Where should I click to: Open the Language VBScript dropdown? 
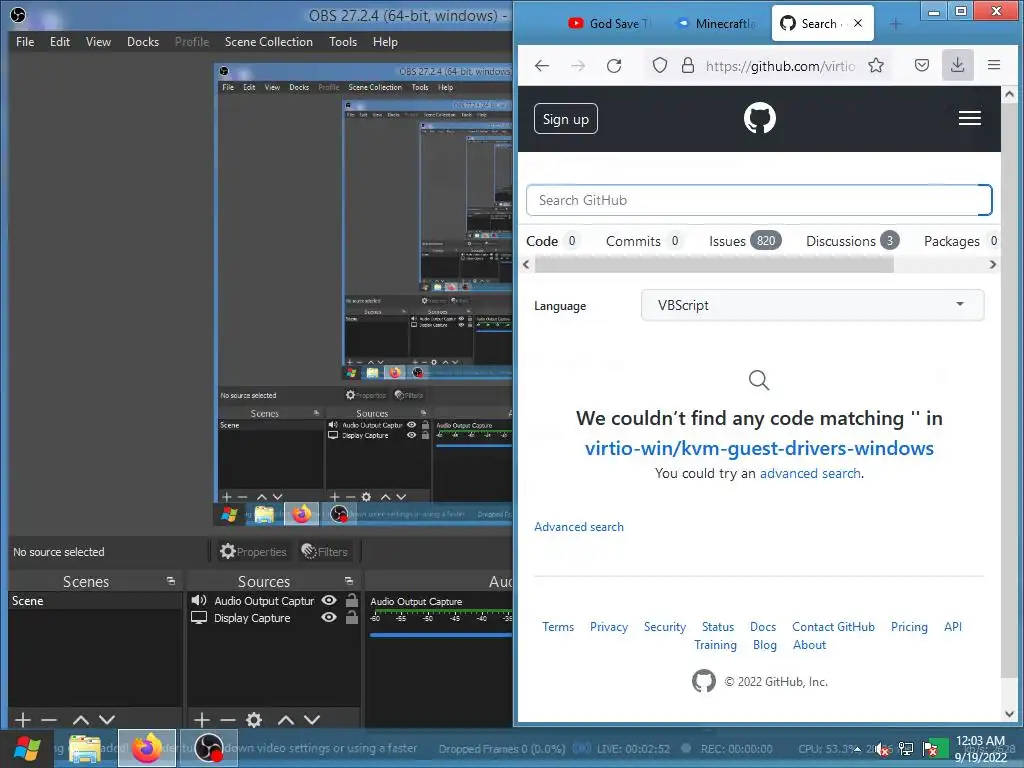click(812, 305)
